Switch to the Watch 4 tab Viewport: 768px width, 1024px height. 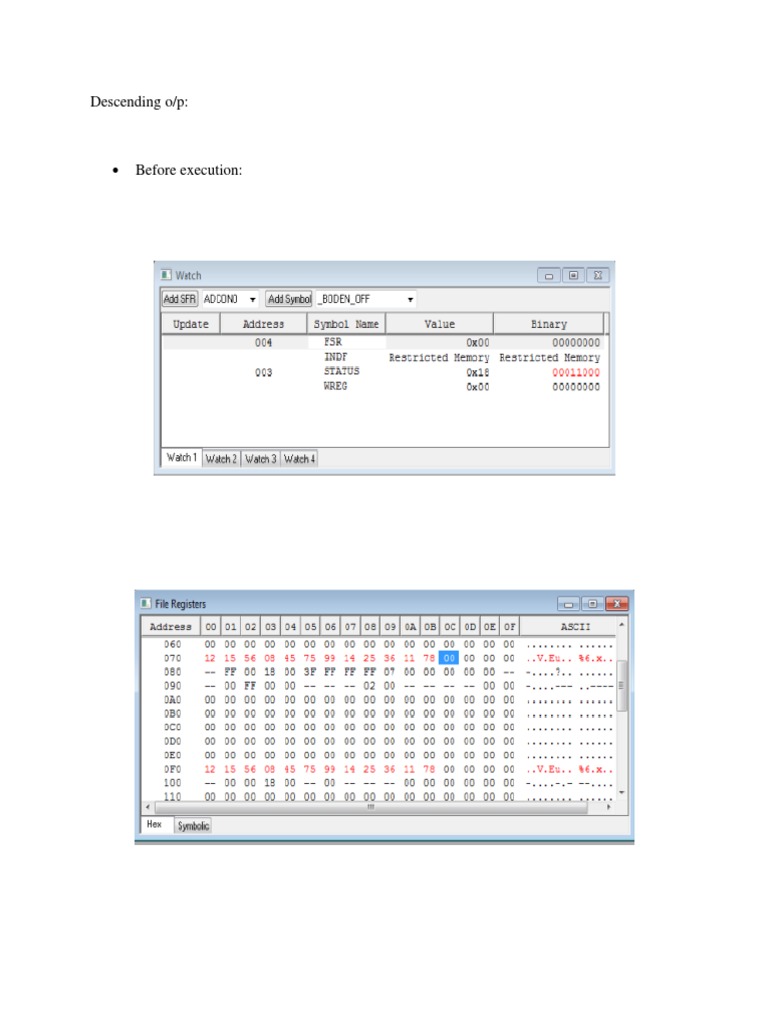pos(300,459)
